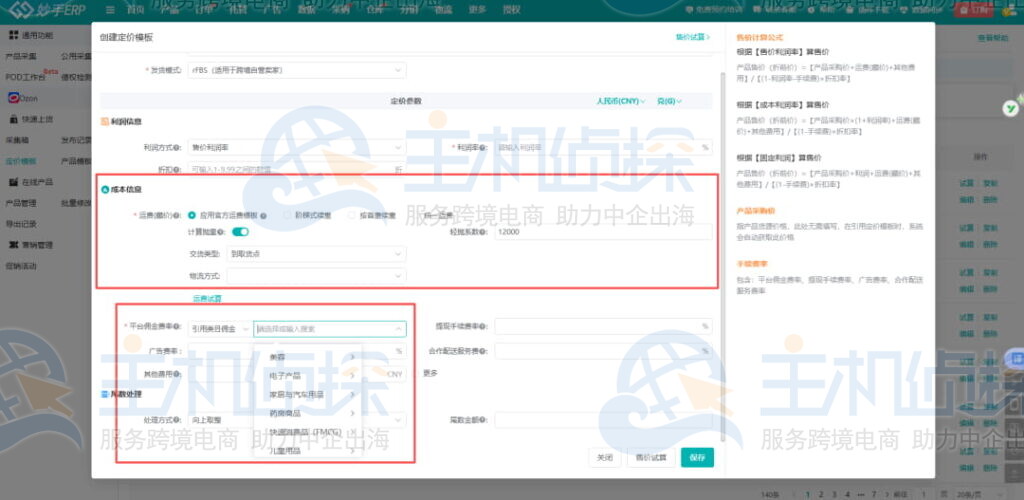
Task: Click help icon beside 尾数金额 label
Action: point(484,420)
